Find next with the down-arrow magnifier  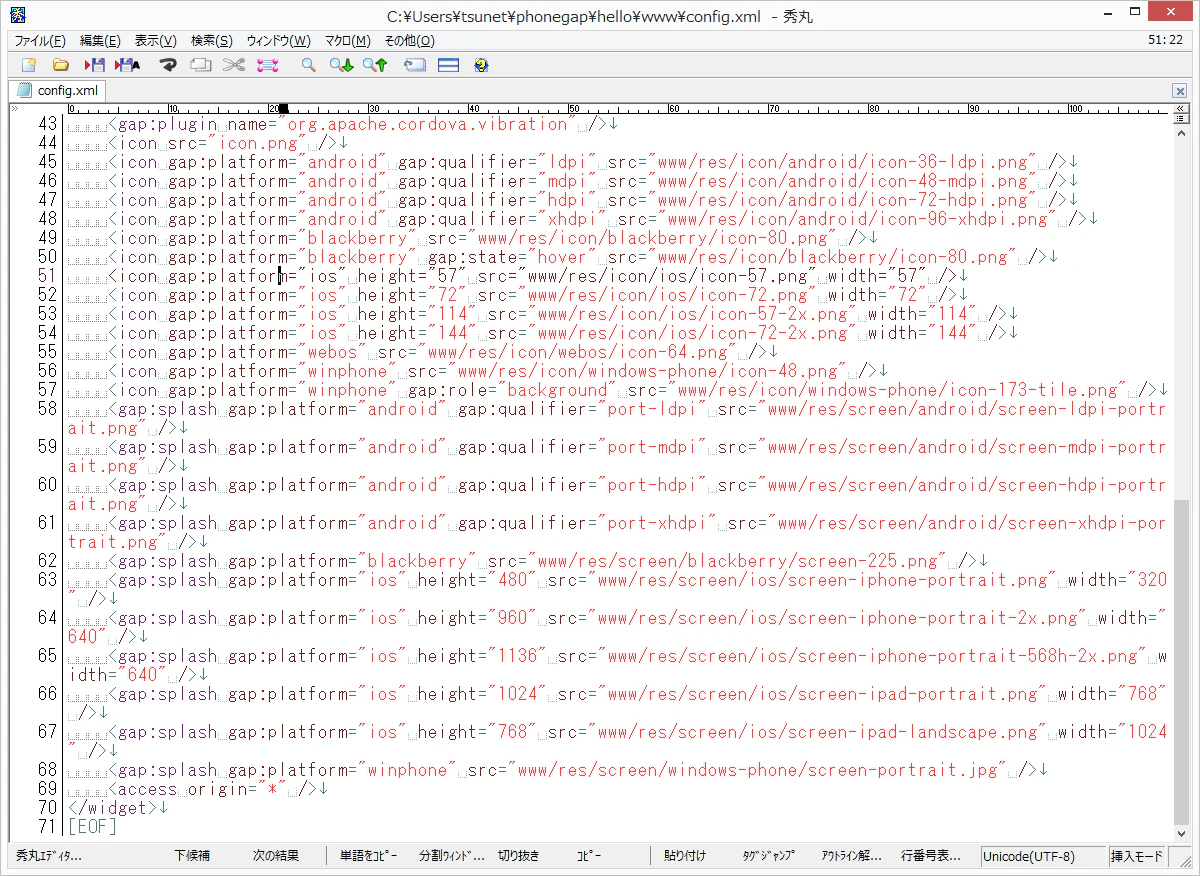click(342, 65)
